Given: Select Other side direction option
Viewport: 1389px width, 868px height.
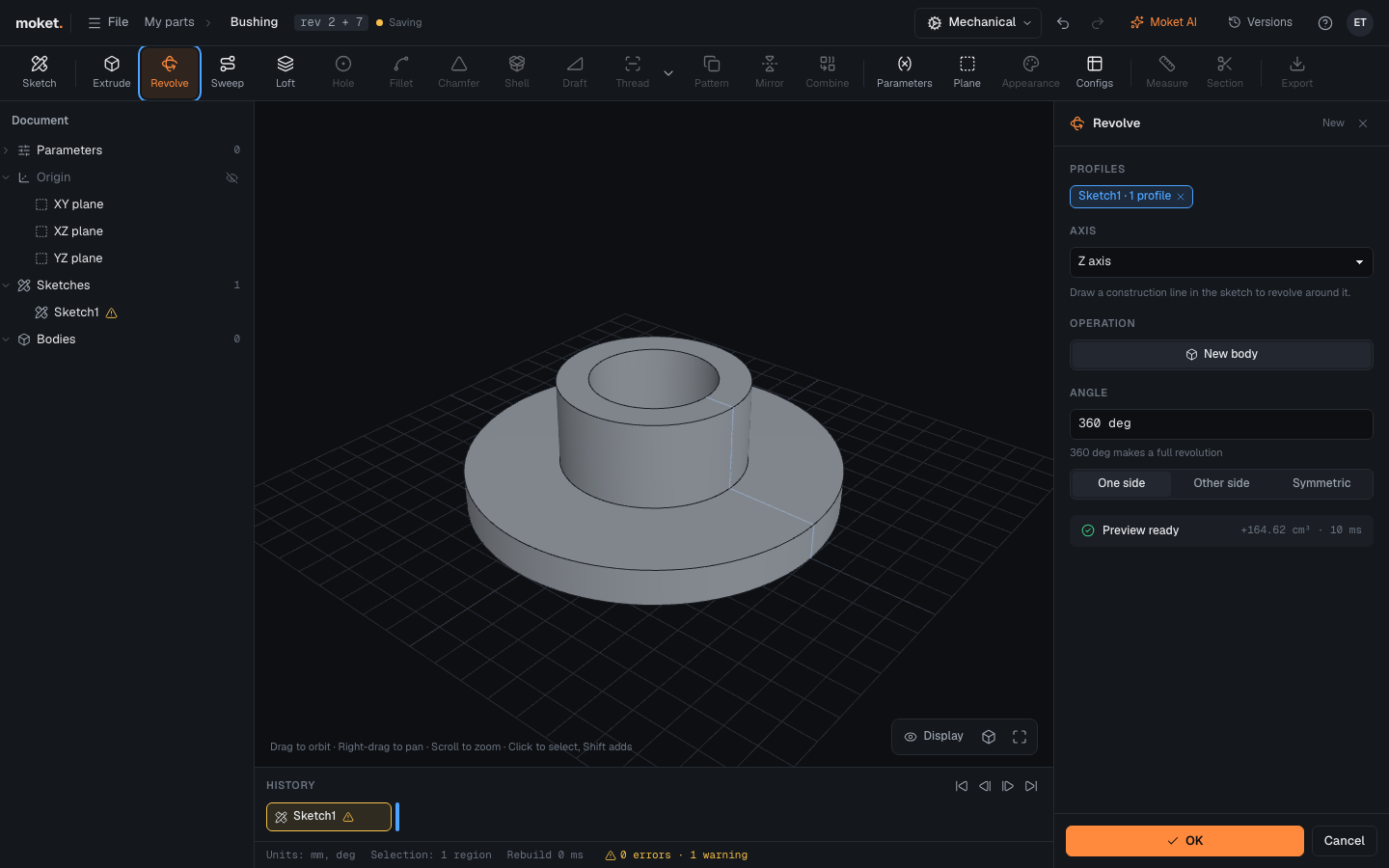Looking at the screenshot, I should 1221,483.
